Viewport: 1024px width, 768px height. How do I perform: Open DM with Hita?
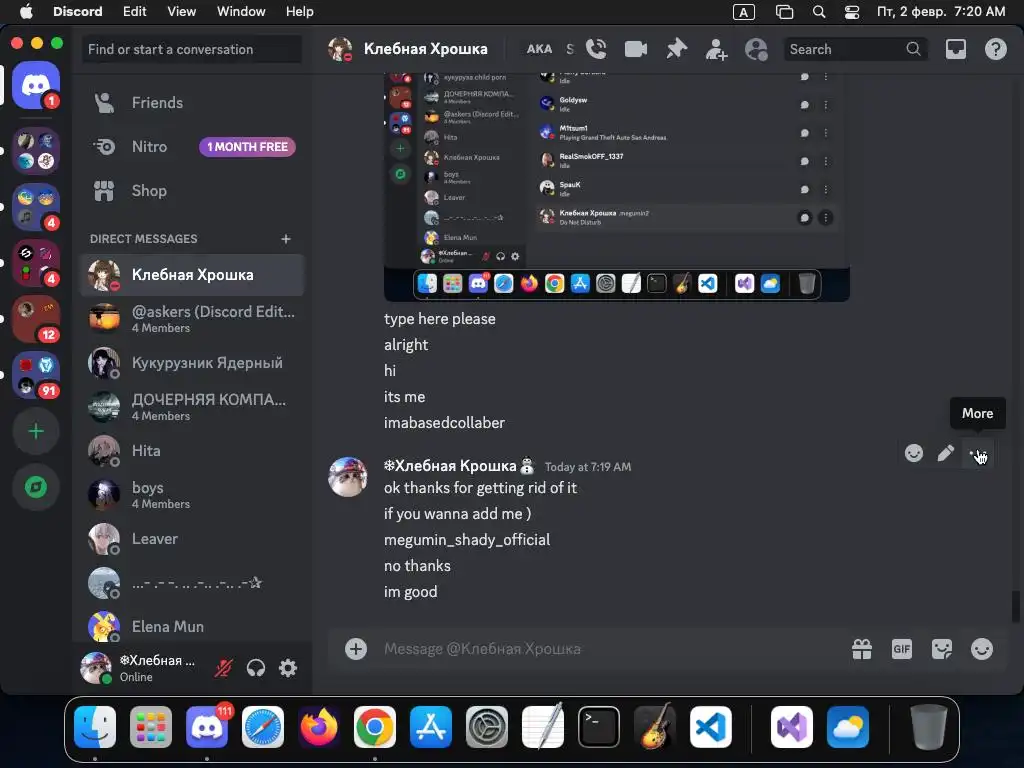[192, 451]
